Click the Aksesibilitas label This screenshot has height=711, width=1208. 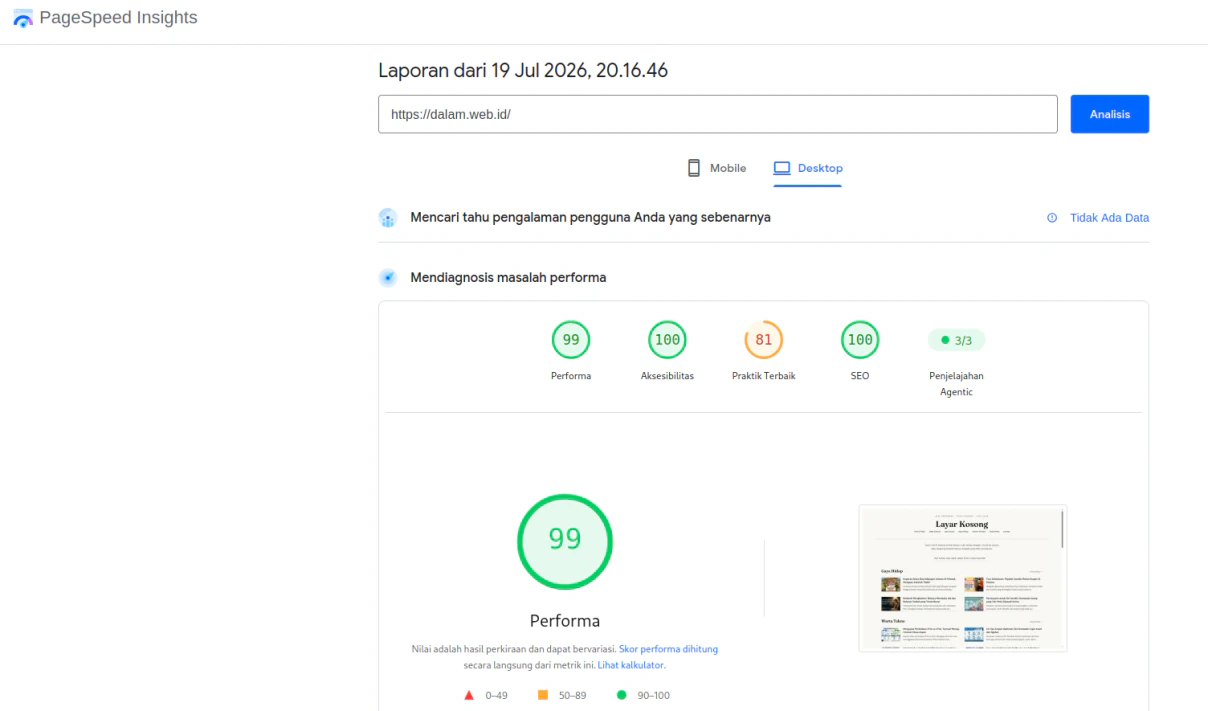tap(667, 376)
